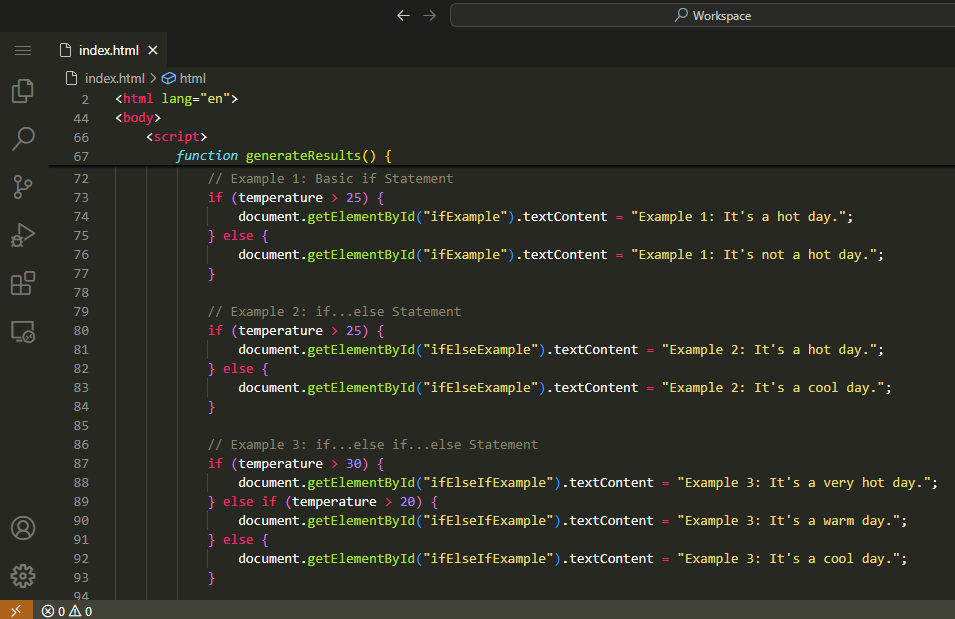Expand the index.html breadcrumb
955x619 pixels.
tap(114, 78)
